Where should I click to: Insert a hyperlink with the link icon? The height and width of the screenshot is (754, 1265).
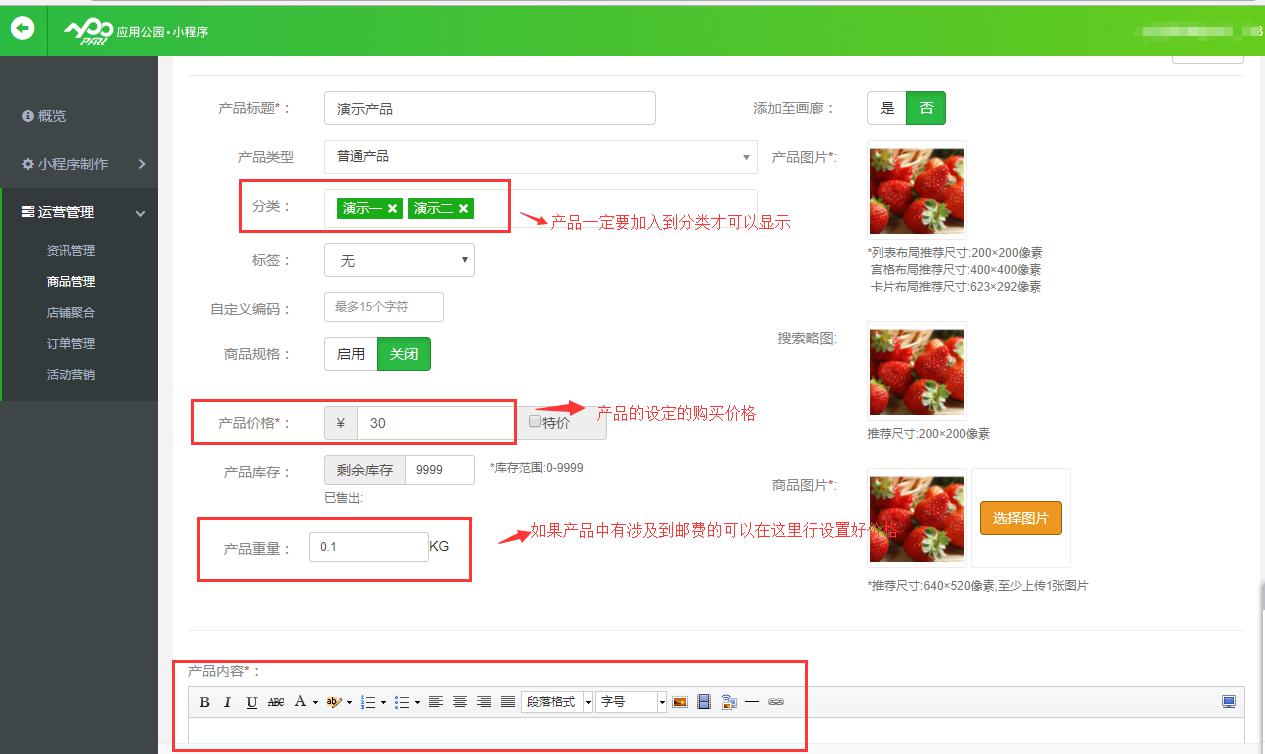click(776, 702)
